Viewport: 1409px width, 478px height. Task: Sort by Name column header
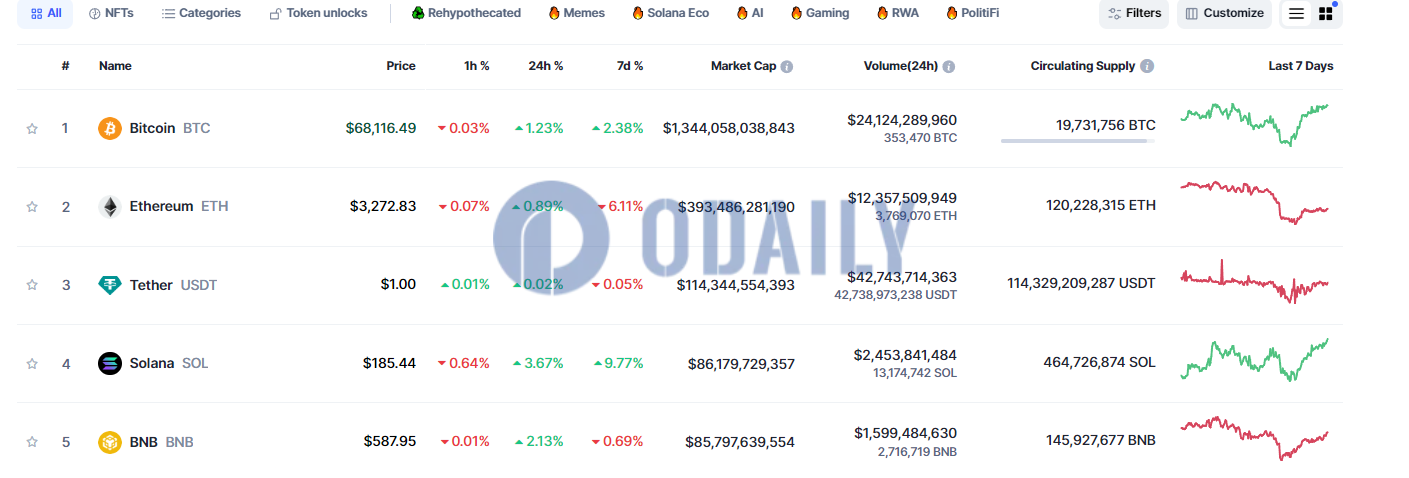pos(115,66)
